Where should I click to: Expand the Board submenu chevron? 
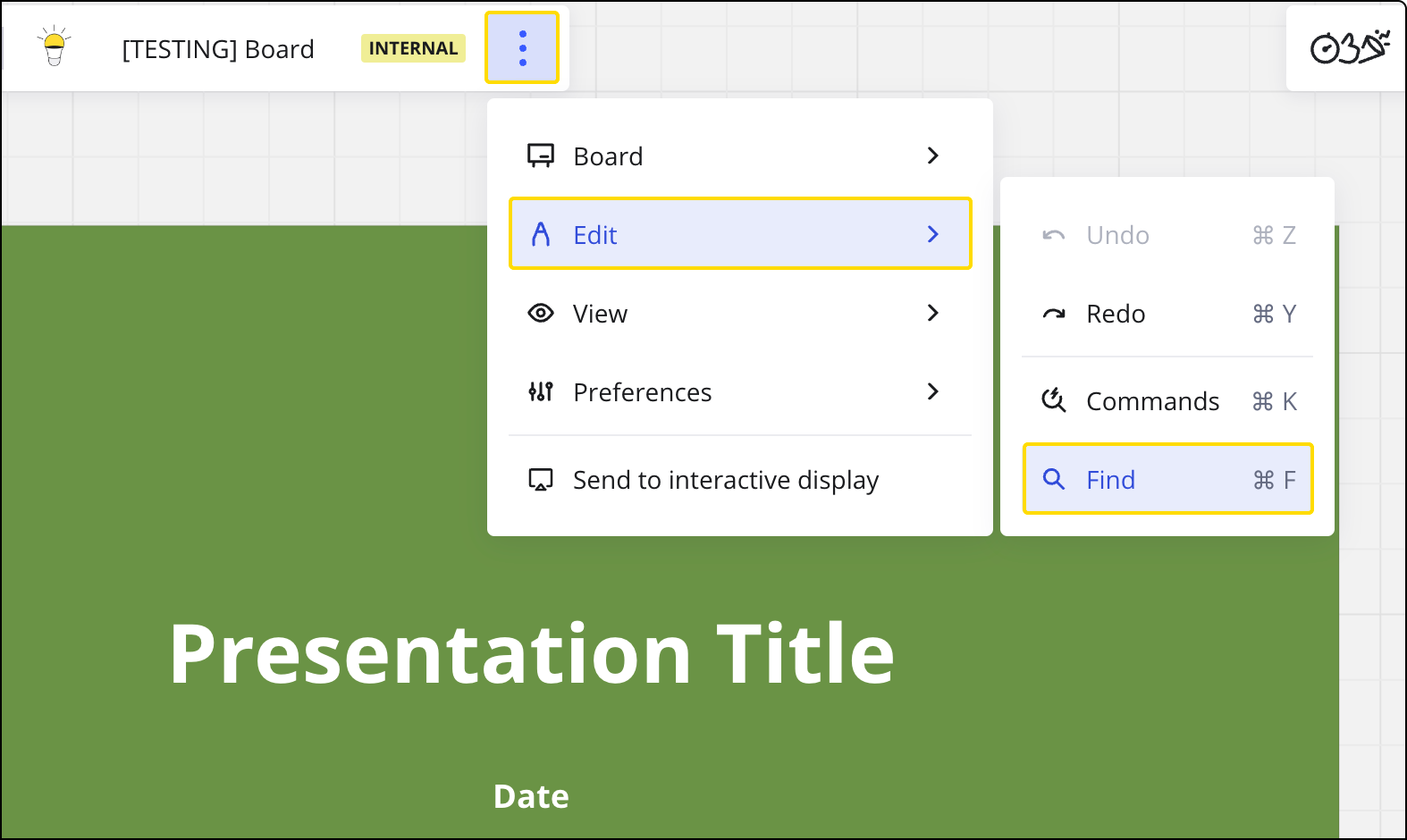click(932, 156)
